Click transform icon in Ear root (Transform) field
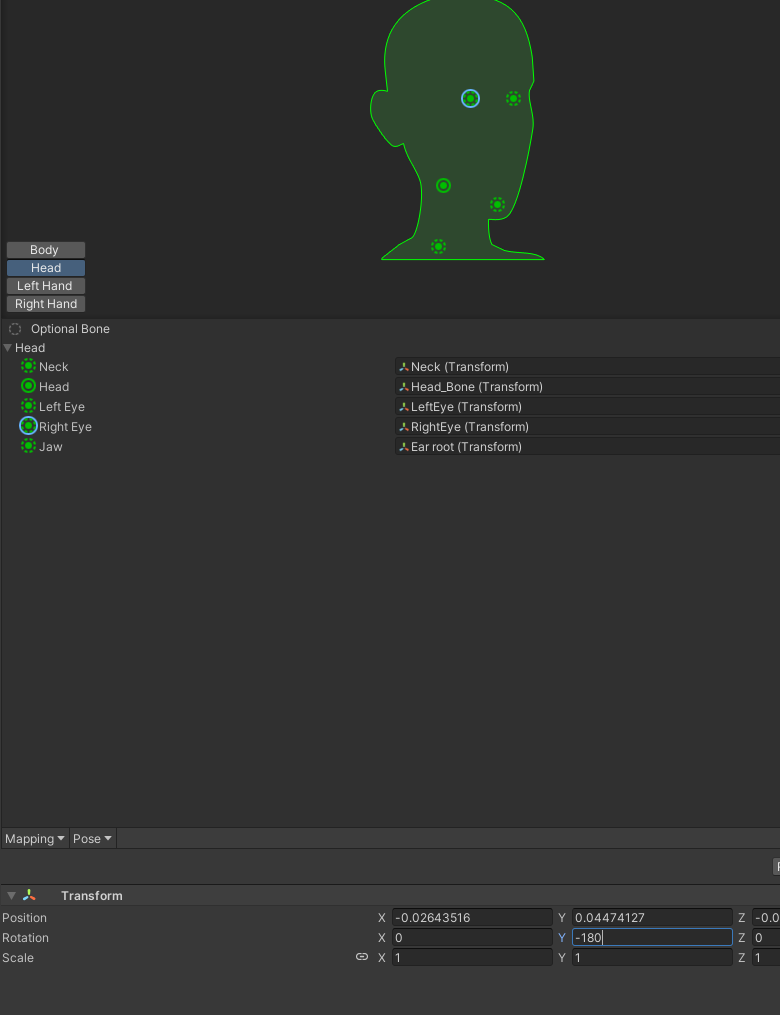The width and height of the screenshot is (780, 1015). 404,447
